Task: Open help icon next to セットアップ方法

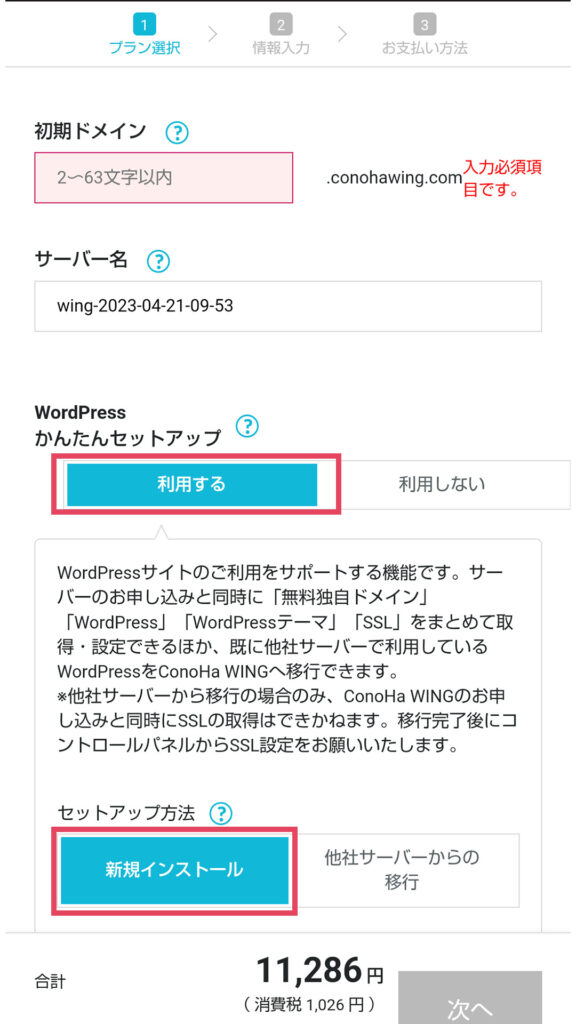Action: pos(221,813)
